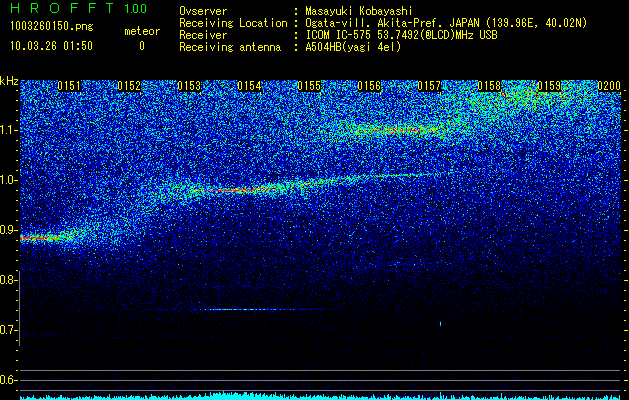The height and width of the screenshot is (400, 629).
Task: Click location text Ogata-vill. Akita-Pref. JAPAN
Action: (392, 23)
